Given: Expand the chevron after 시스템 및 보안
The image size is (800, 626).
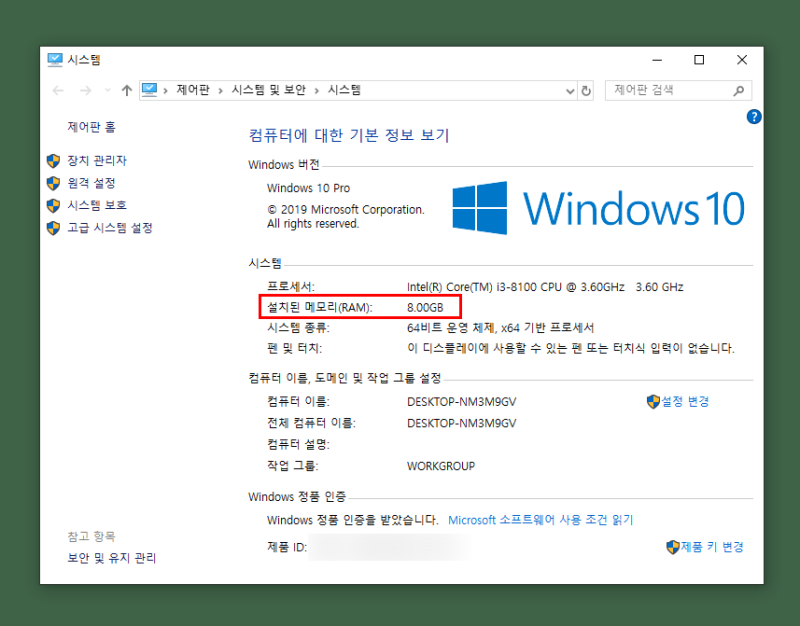Looking at the screenshot, I should [x=316, y=91].
